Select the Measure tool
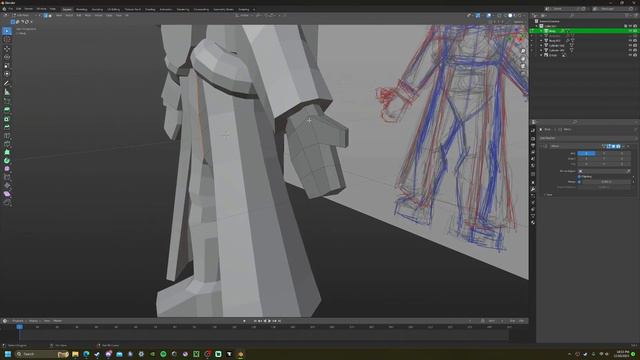The height and width of the screenshot is (360, 640). (x=7, y=92)
